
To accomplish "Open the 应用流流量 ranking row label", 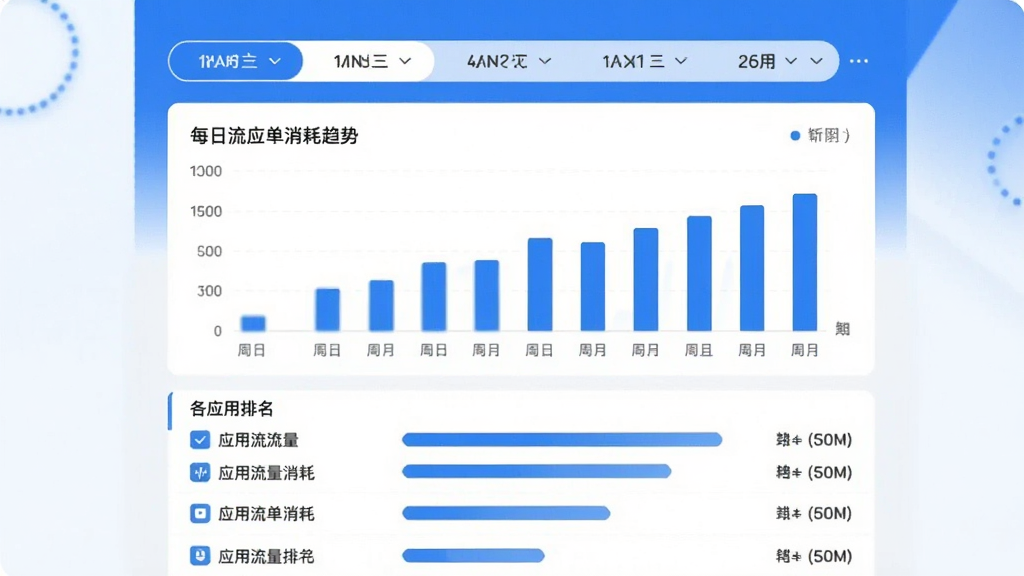I will click(259, 440).
